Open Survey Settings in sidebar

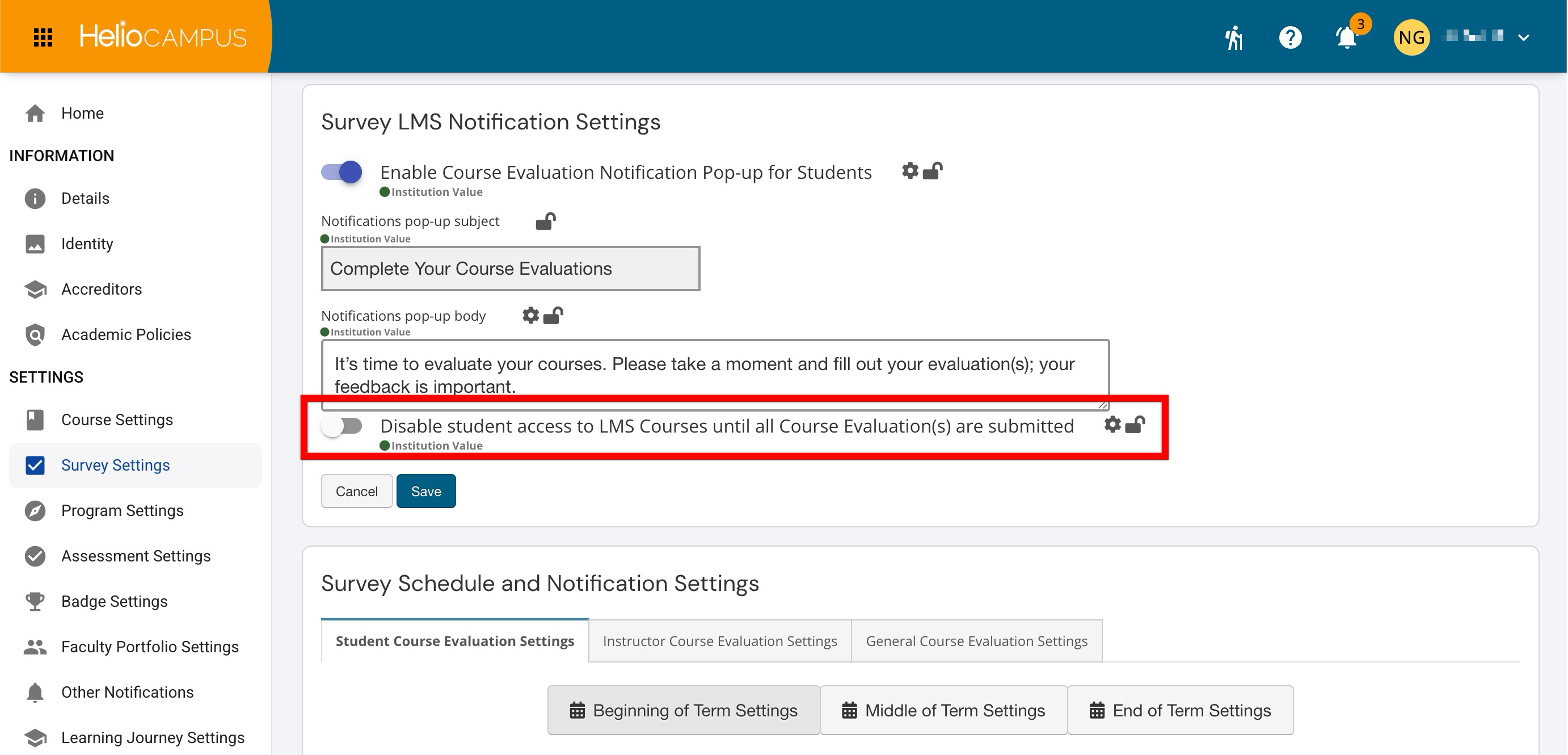click(x=135, y=465)
